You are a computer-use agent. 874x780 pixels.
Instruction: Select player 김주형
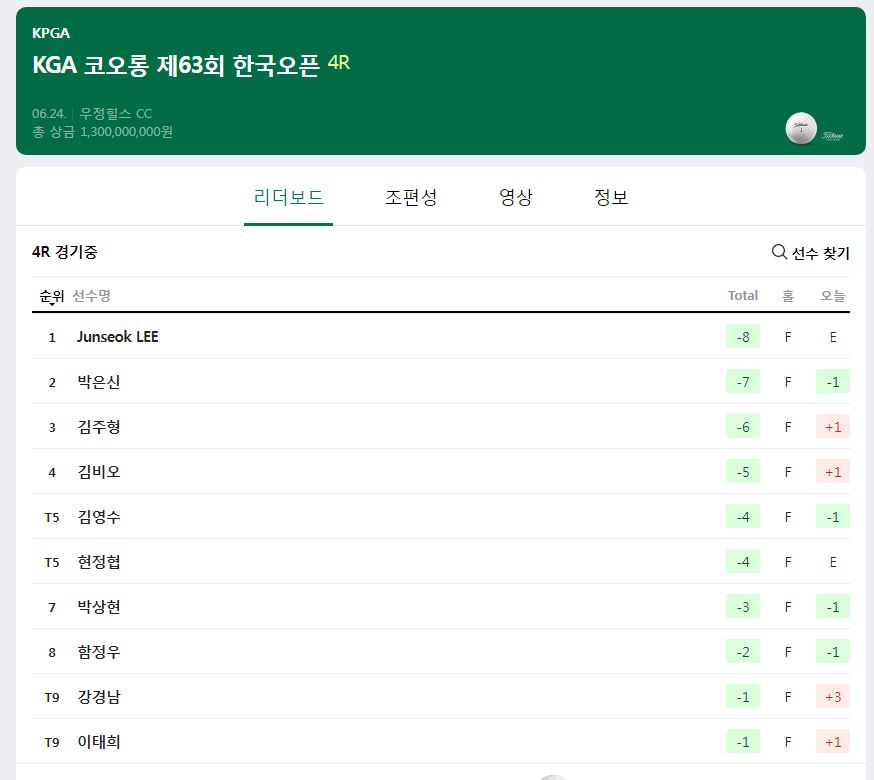[x=99, y=427]
